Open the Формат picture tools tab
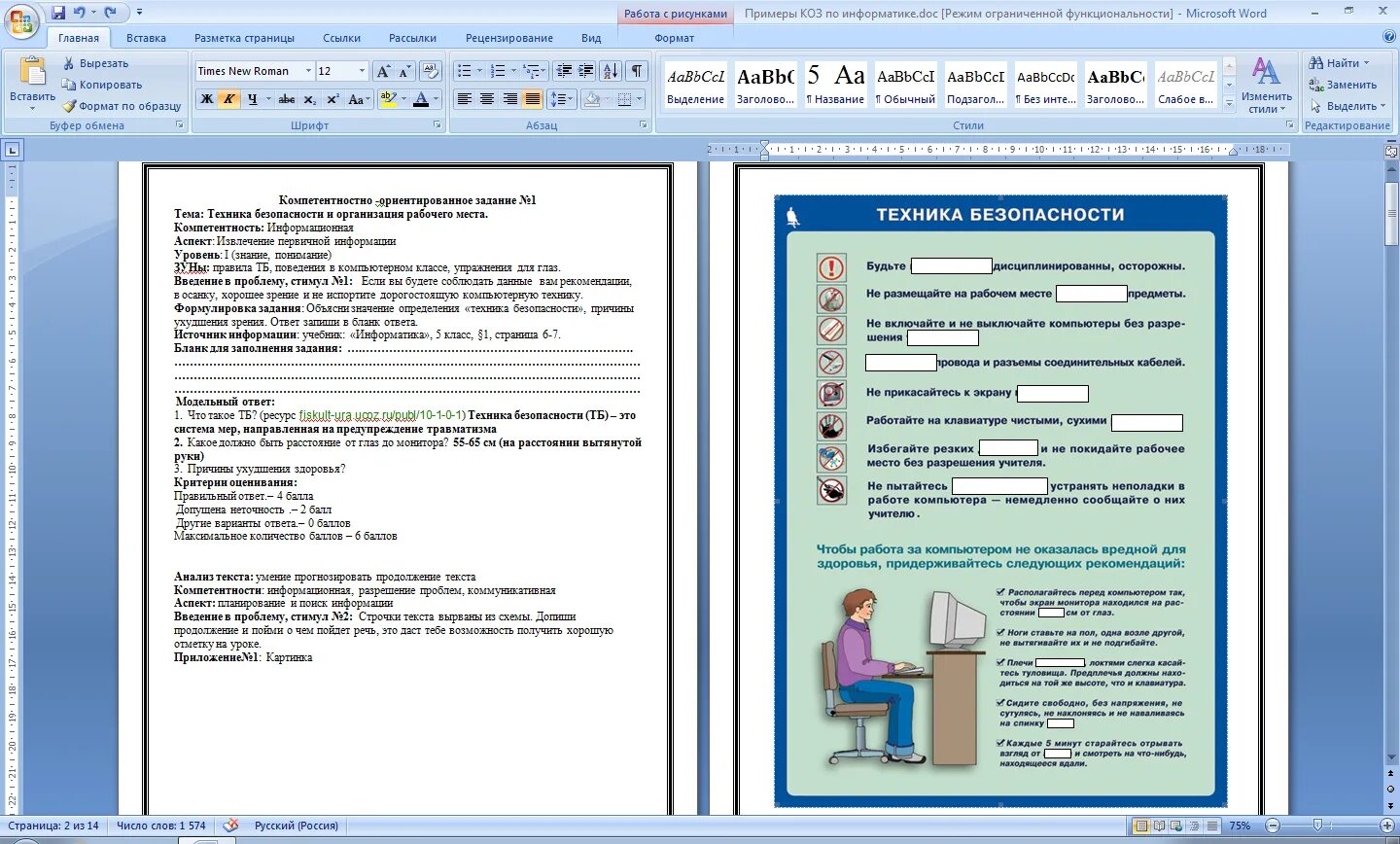The height and width of the screenshot is (844, 1400). pyautogui.click(x=675, y=38)
